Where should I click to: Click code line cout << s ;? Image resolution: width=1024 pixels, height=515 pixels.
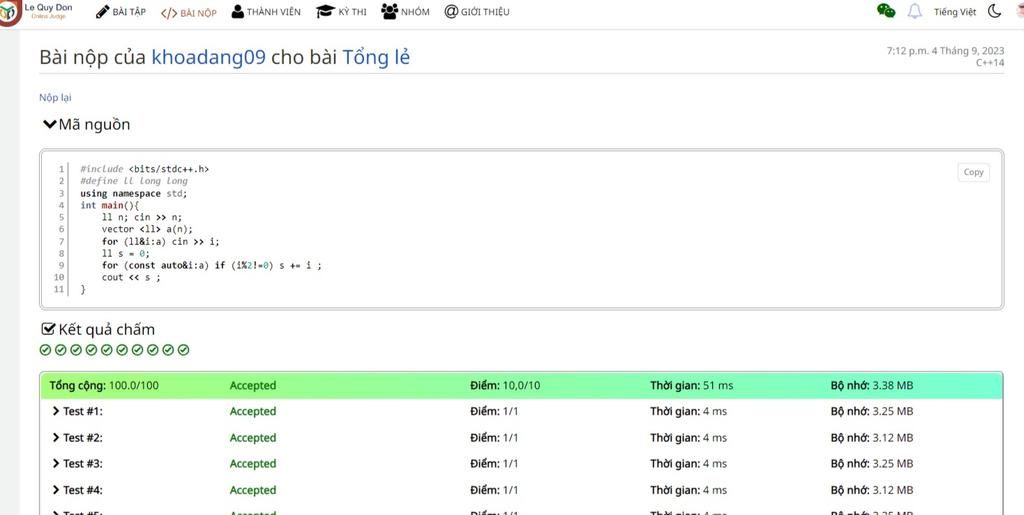[131, 277]
